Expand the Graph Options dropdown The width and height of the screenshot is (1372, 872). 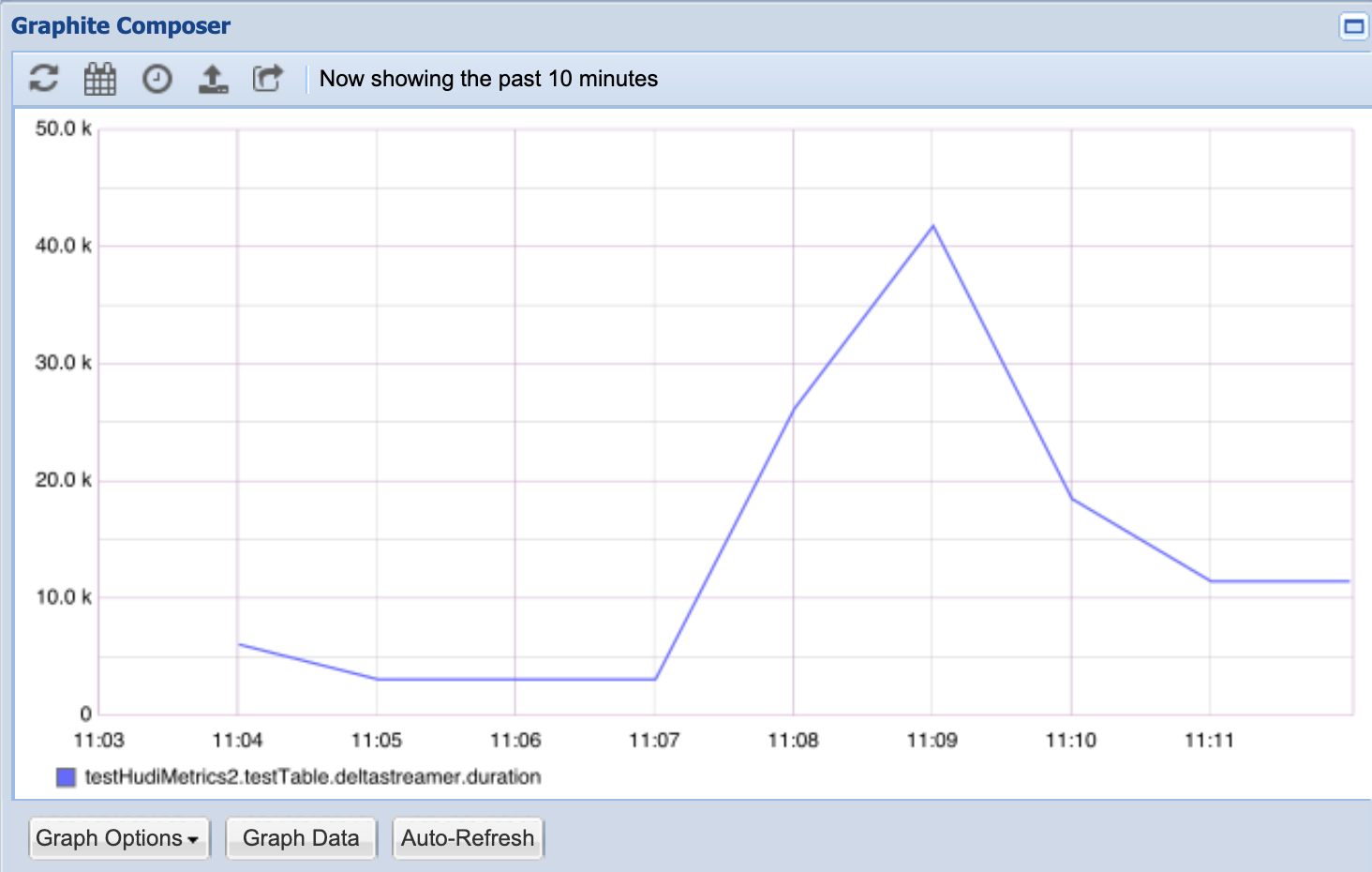click(x=118, y=838)
